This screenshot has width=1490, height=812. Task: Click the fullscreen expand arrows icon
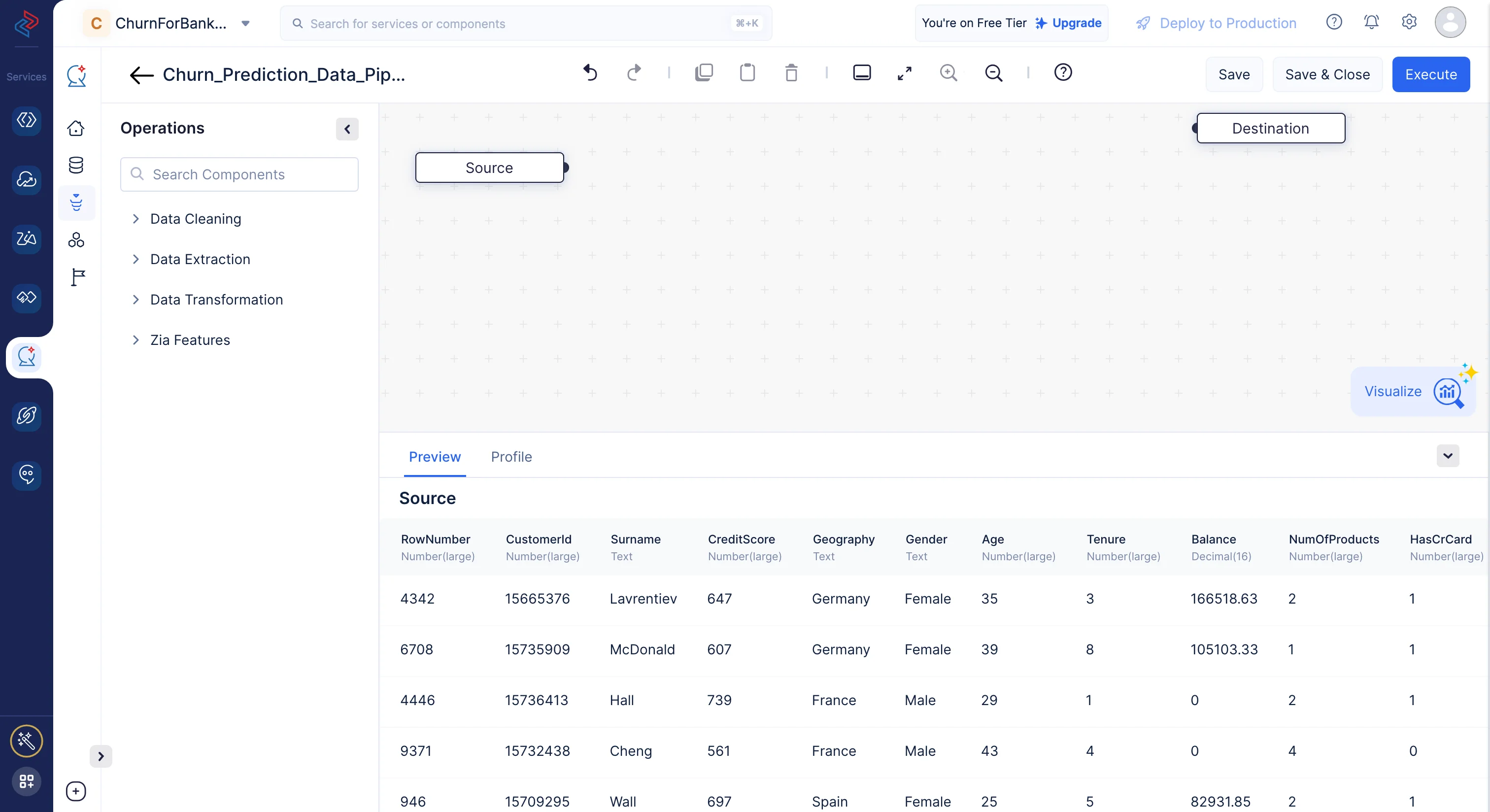[x=905, y=73]
